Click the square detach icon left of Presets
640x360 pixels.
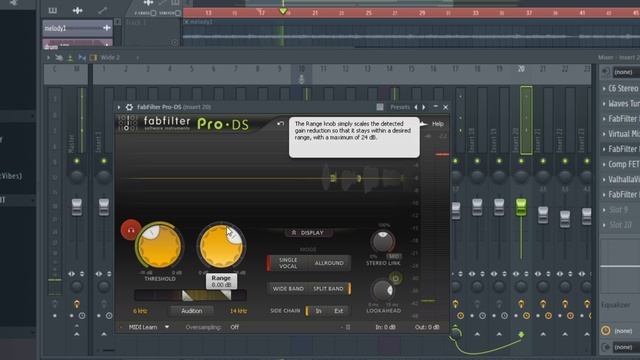380,107
